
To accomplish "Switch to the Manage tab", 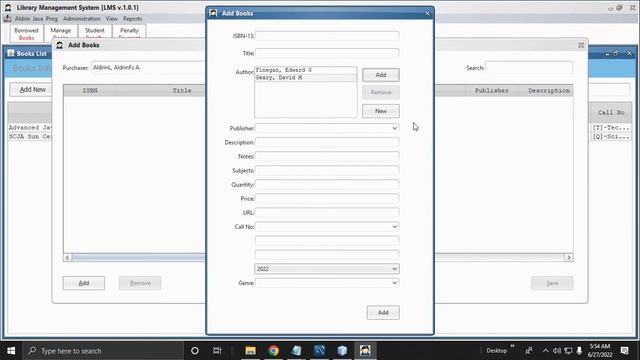I will click(x=60, y=32).
